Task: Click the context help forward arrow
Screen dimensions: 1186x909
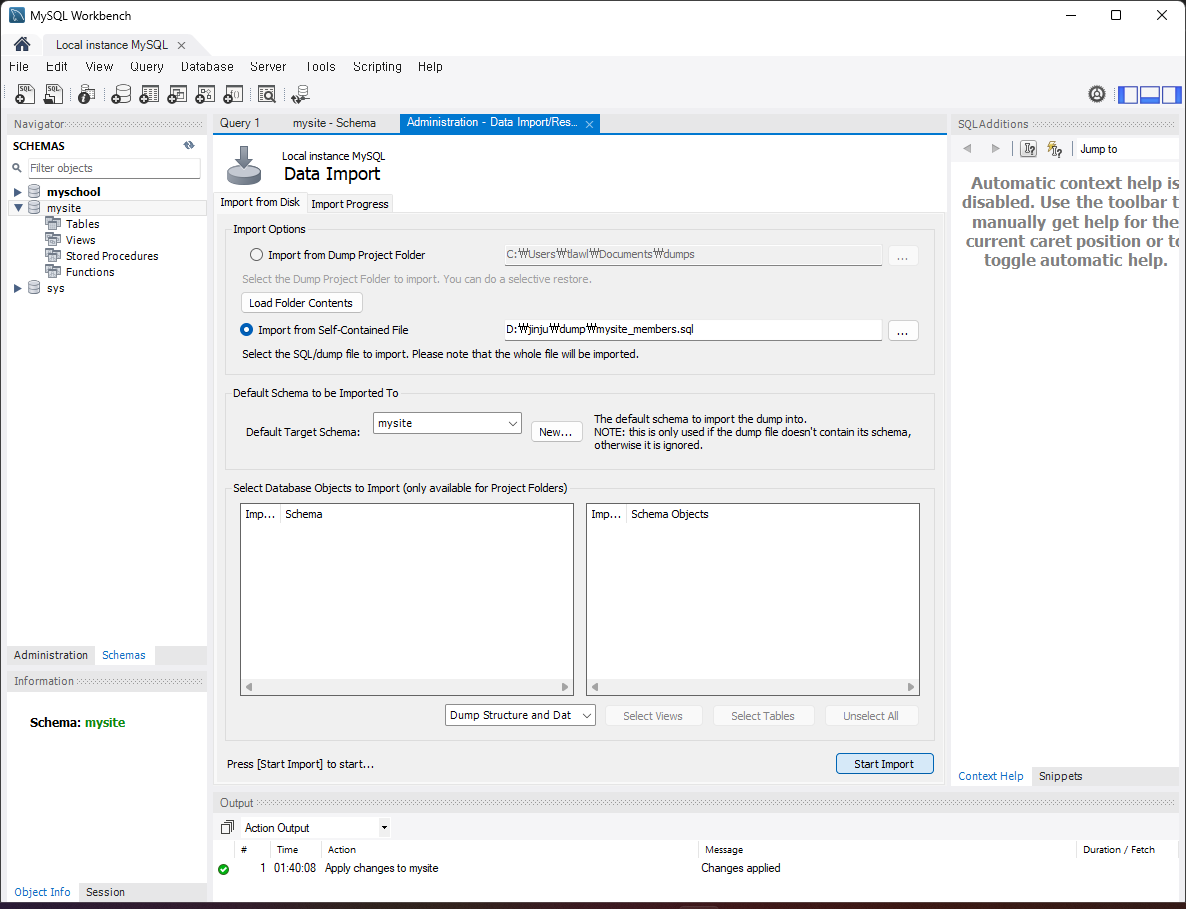Action: [995, 149]
